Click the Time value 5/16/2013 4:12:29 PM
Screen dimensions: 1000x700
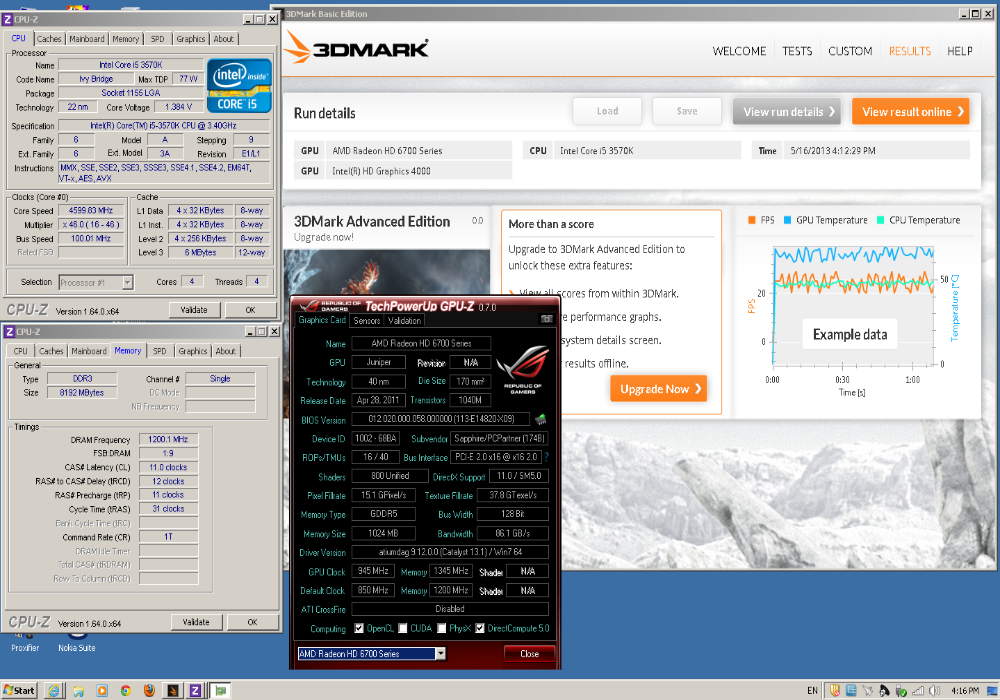[x=832, y=151]
